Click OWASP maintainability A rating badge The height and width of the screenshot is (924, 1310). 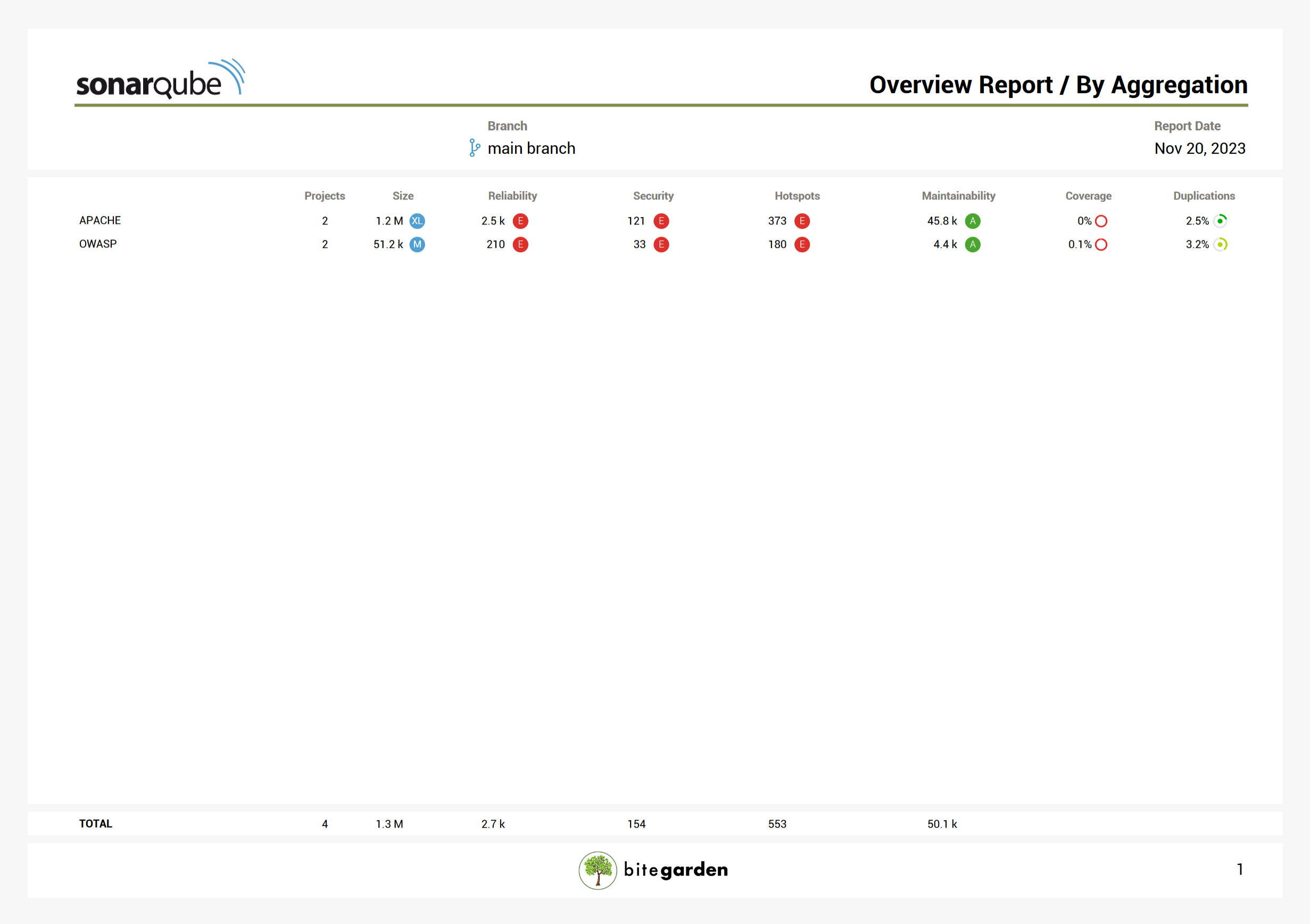pos(973,244)
